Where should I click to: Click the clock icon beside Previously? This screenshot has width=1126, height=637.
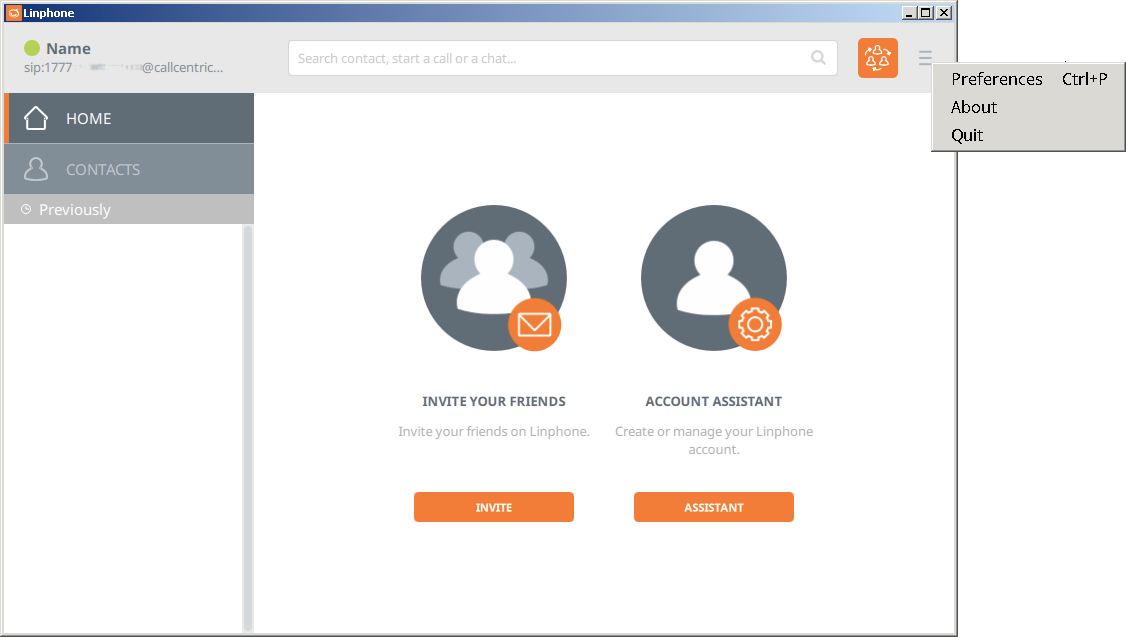pos(26,209)
